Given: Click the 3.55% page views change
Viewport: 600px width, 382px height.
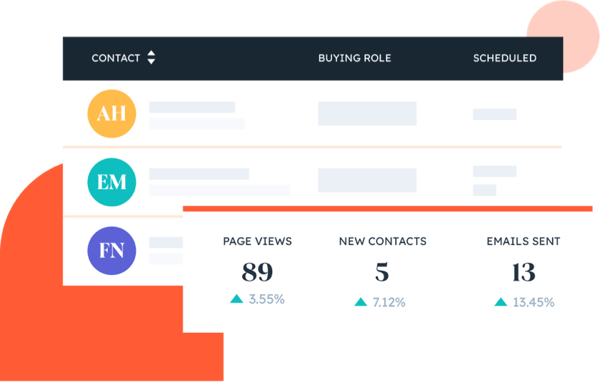Looking at the screenshot, I should click(267, 299).
